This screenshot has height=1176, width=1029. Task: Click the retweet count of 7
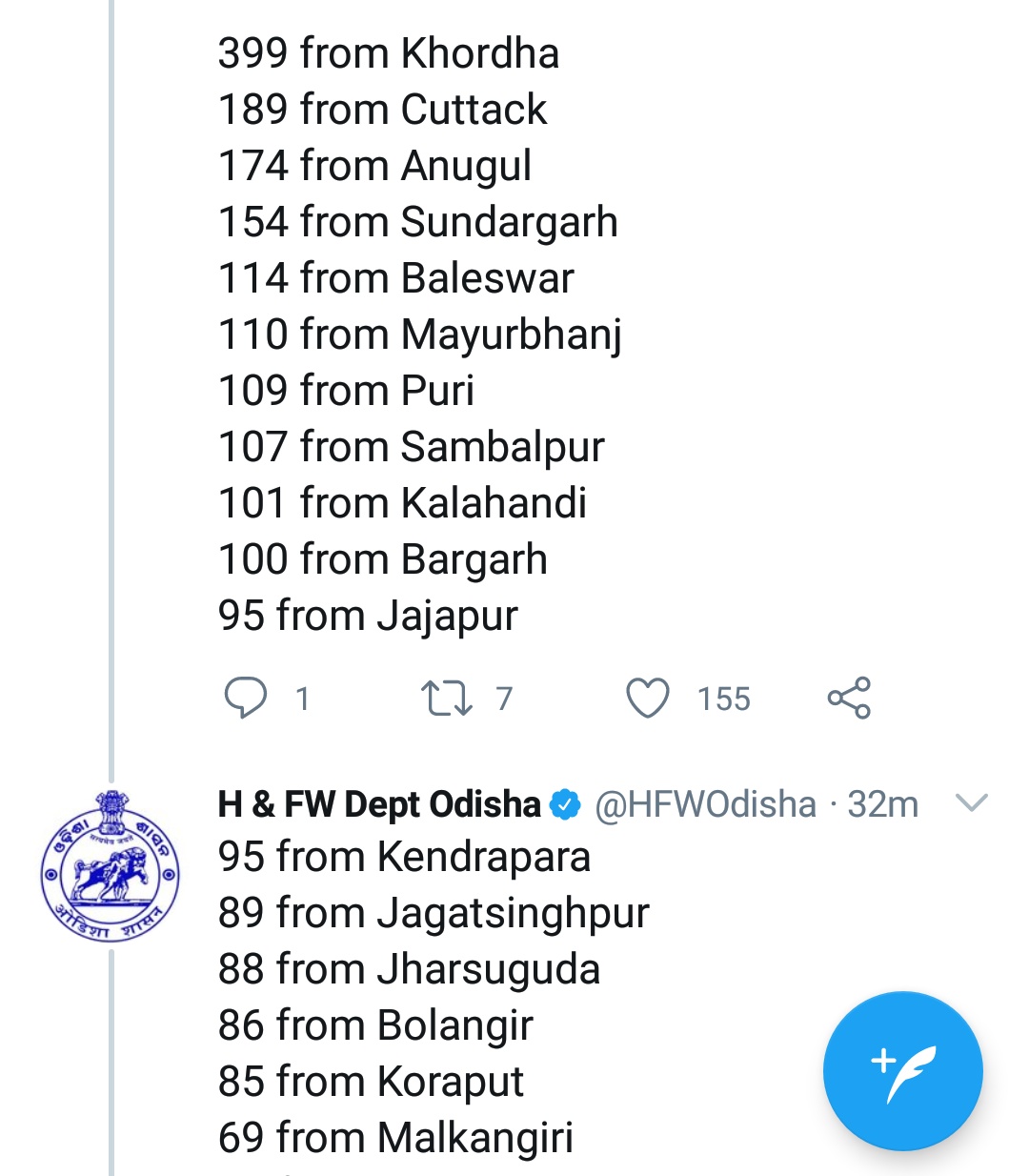tap(504, 700)
